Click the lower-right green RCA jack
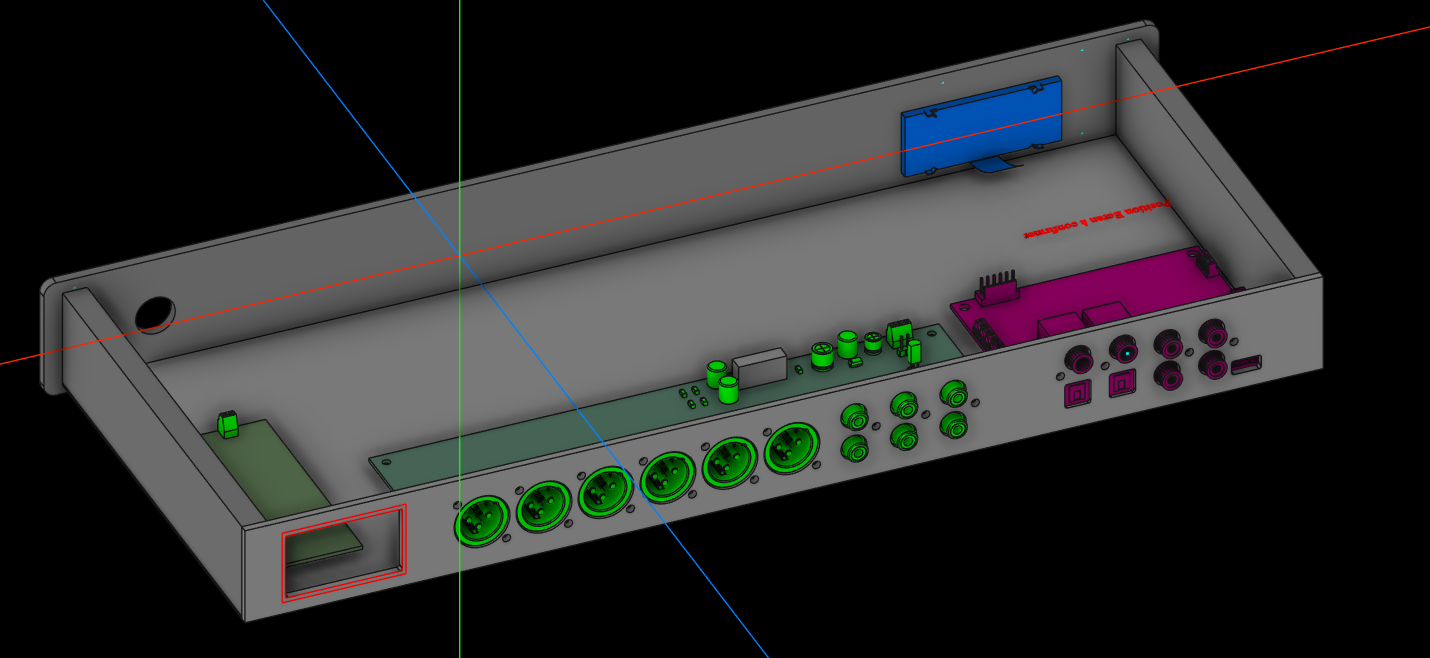 [955, 424]
